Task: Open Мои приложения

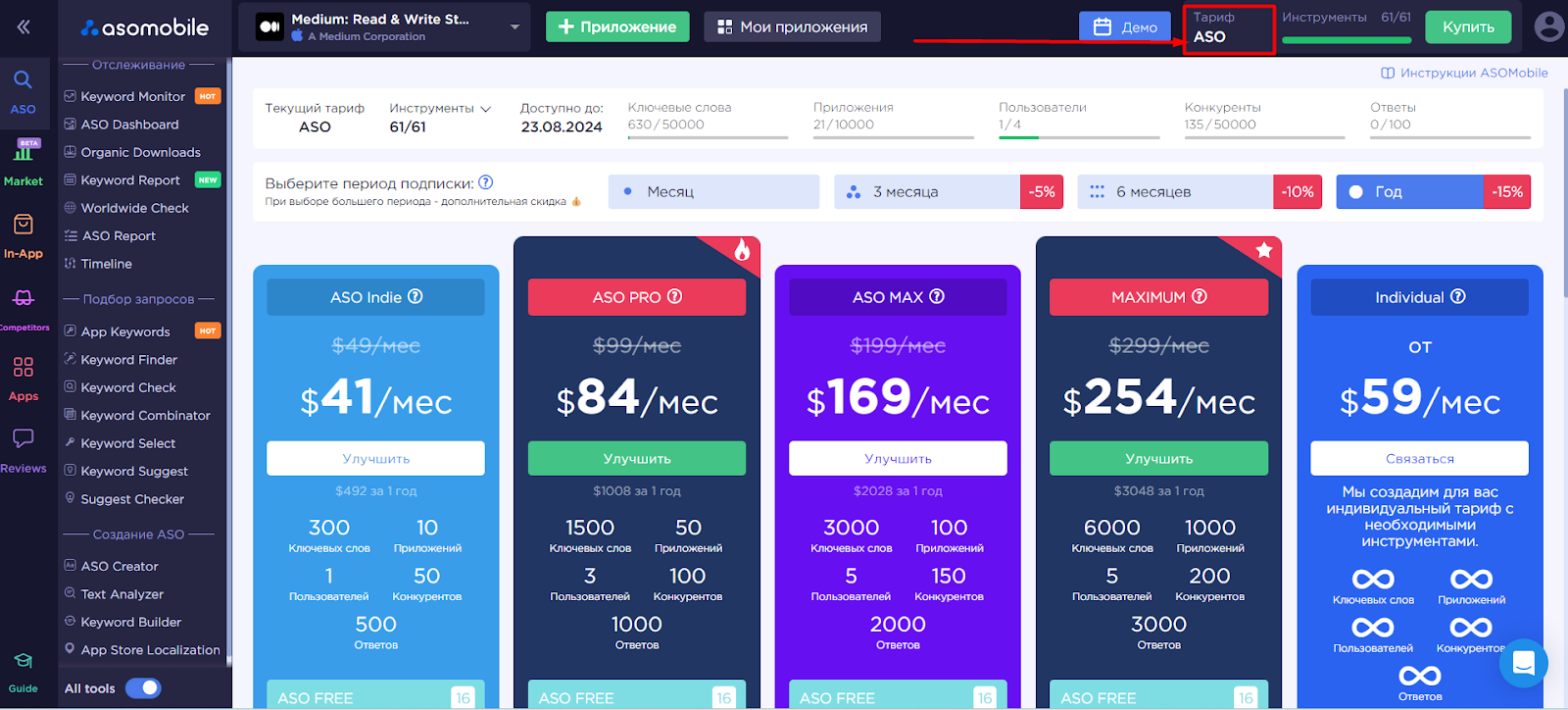Action: 792,26
